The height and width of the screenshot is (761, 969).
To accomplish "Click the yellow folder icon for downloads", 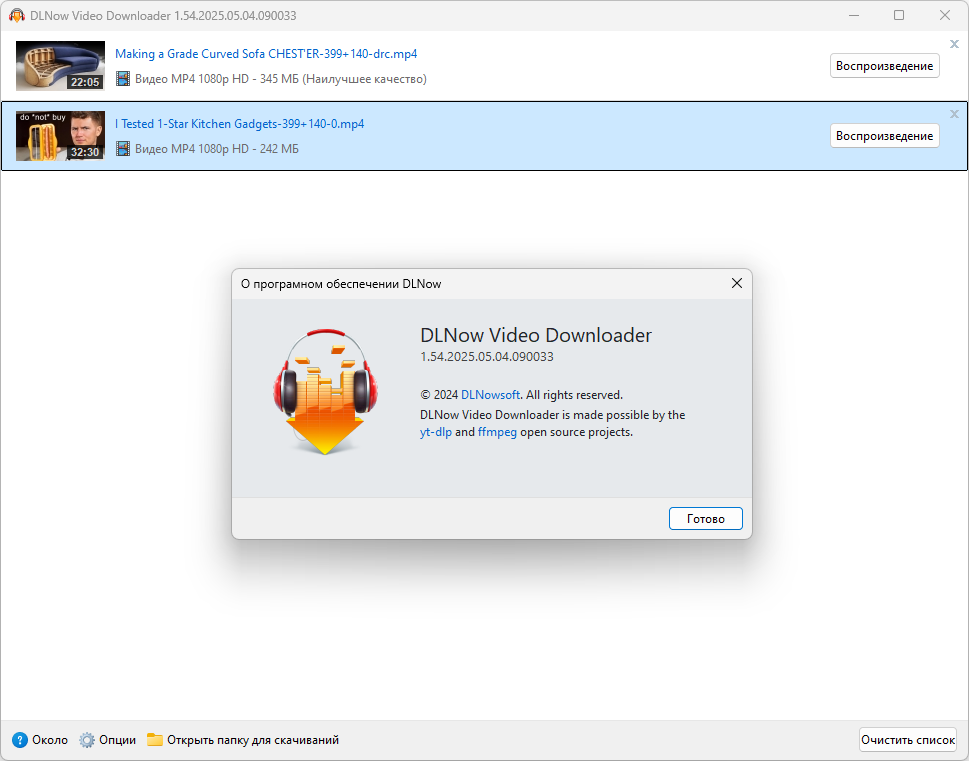I will coord(154,739).
